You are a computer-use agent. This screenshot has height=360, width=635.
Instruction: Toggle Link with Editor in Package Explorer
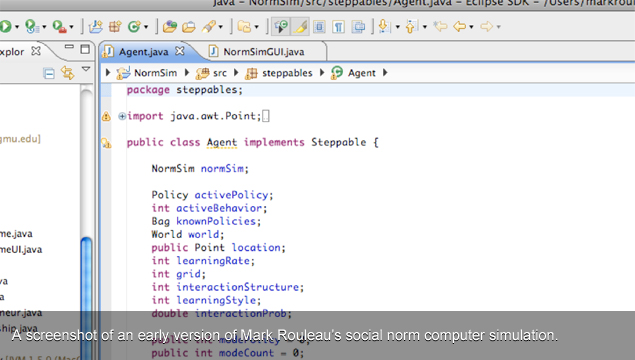[x=68, y=73]
